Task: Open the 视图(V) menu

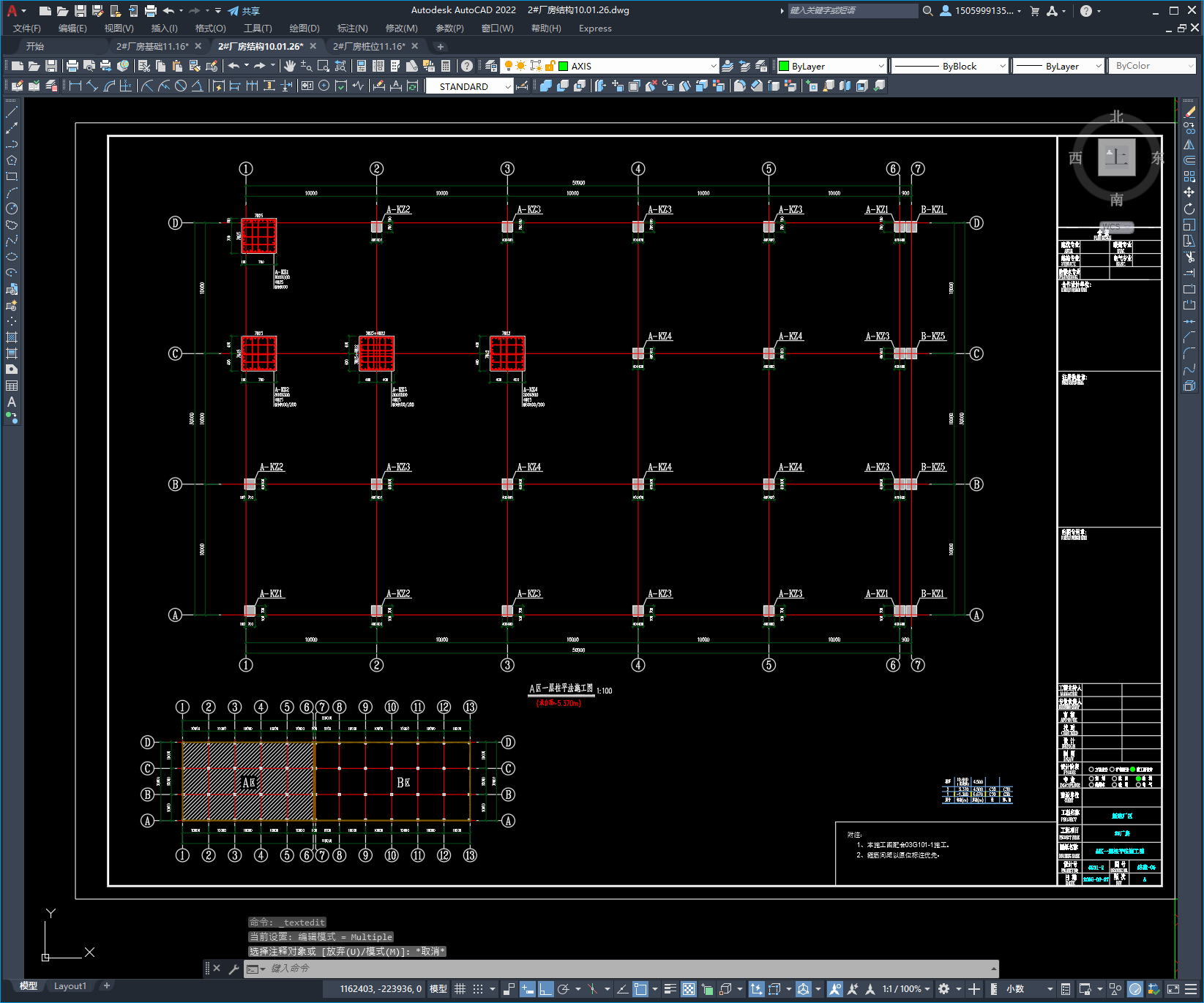Action: coord(119,29)
